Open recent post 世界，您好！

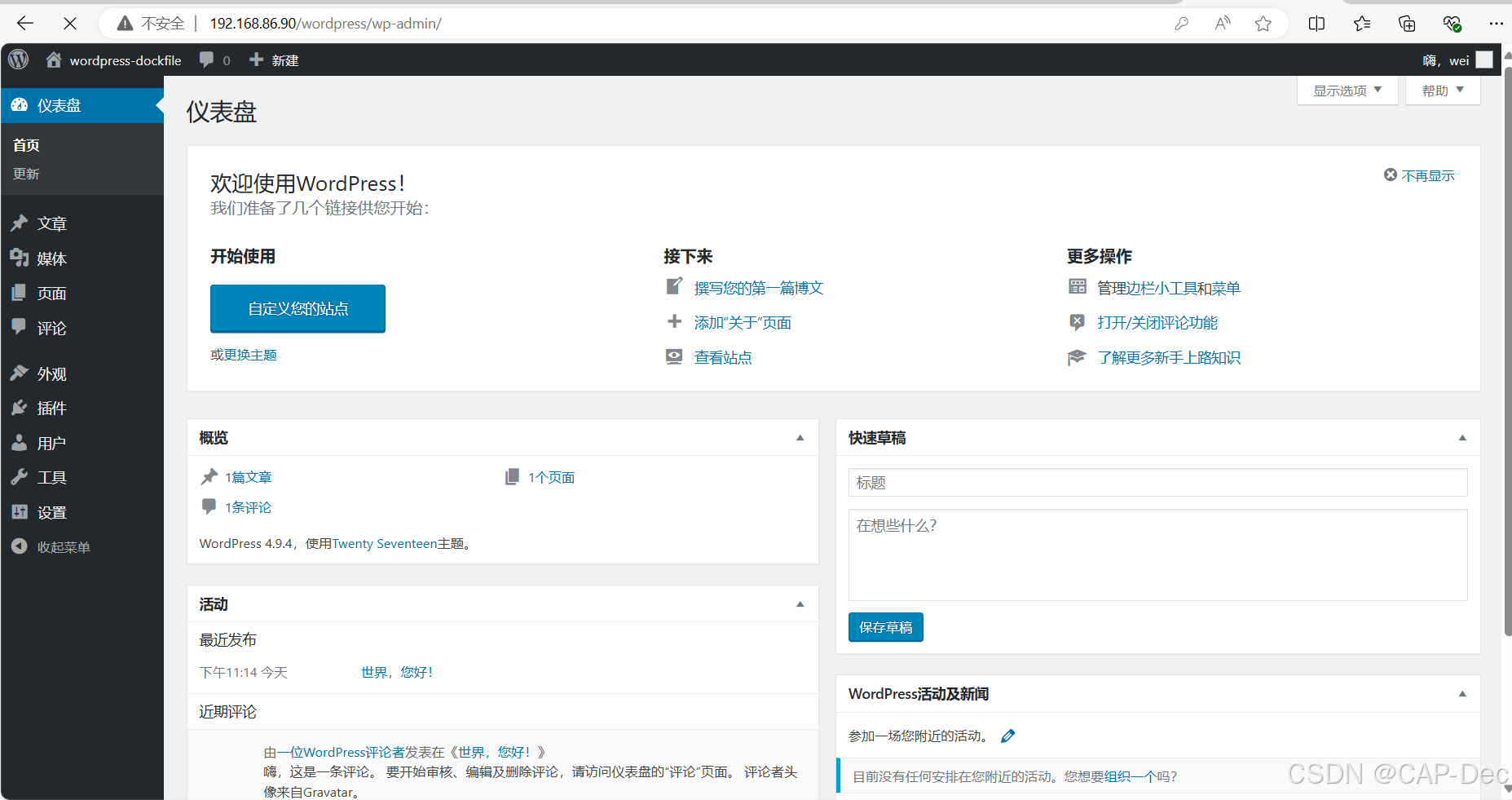tap(397, 673)
